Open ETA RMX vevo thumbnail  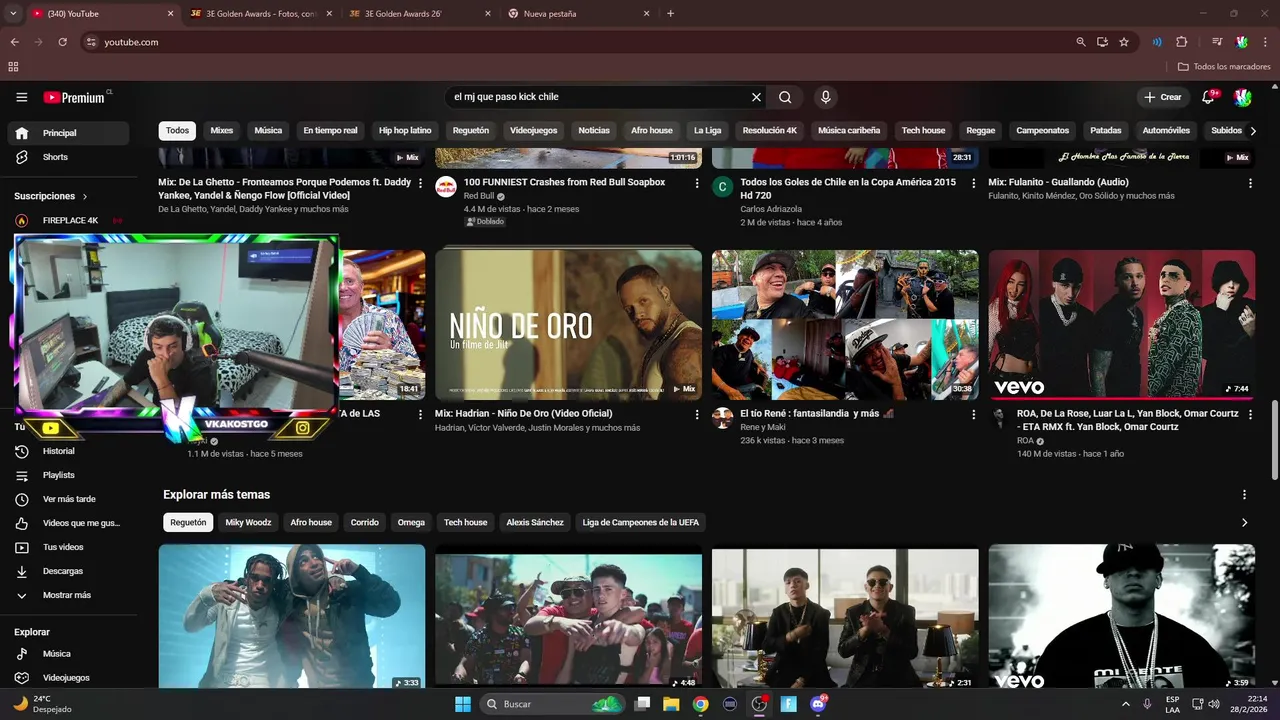coord(1122,325)
